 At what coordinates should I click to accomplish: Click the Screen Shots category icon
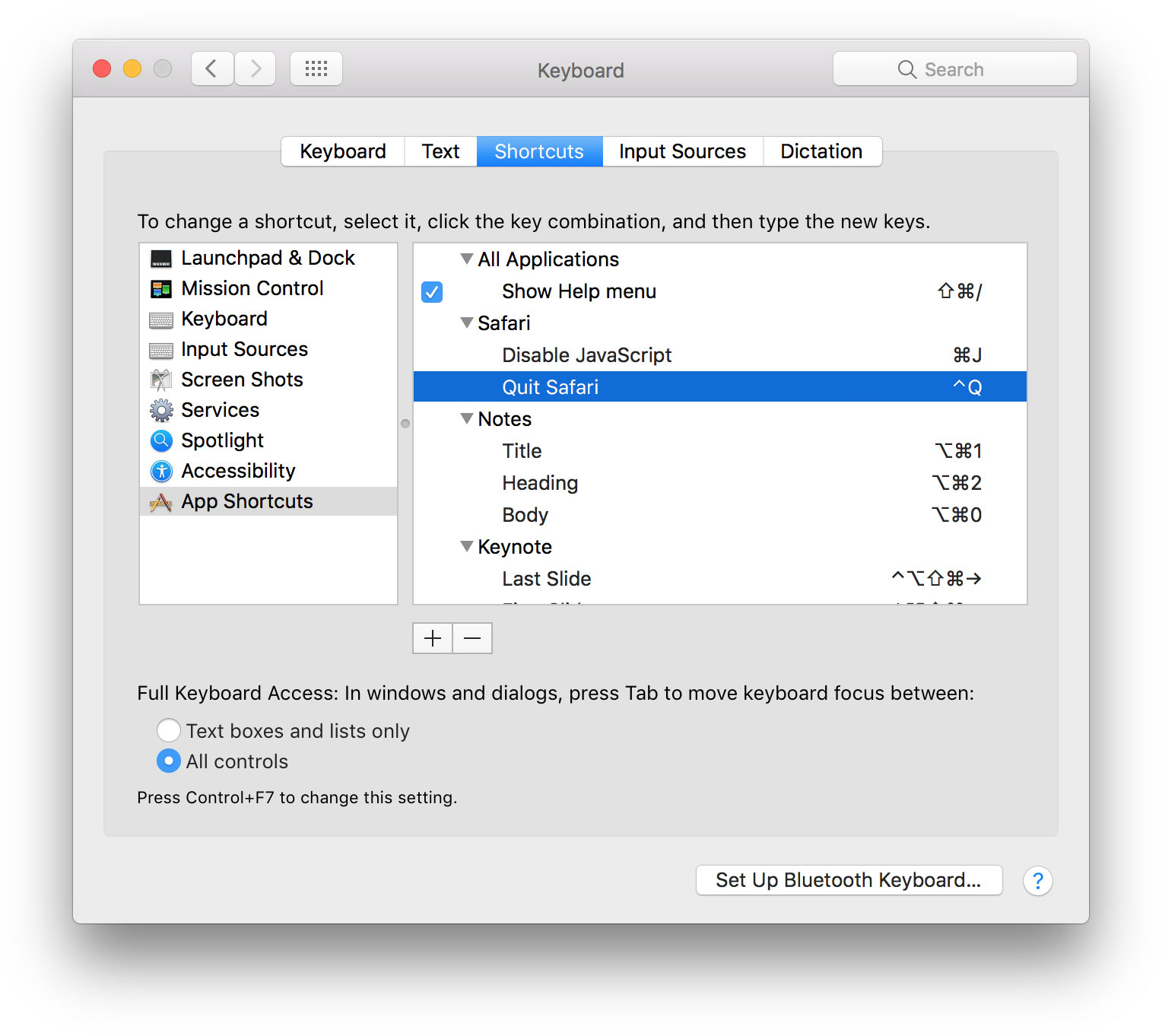click(x=161, y=380)
